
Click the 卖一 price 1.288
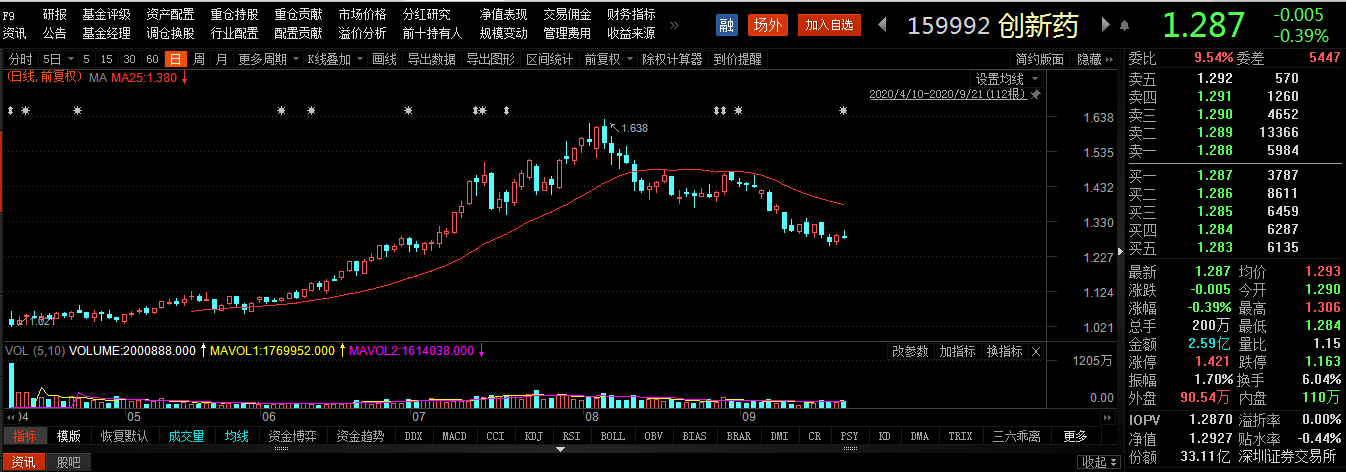pos(1215,150)
